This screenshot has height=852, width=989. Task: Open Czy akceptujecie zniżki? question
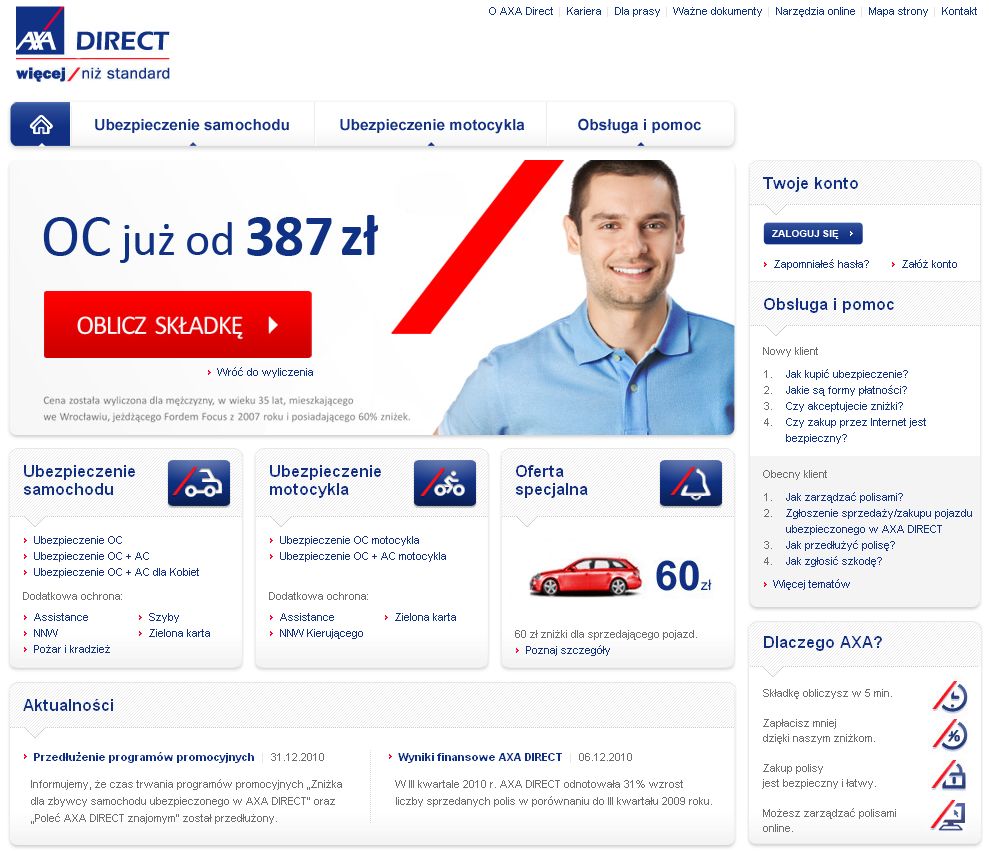point(844,406)
